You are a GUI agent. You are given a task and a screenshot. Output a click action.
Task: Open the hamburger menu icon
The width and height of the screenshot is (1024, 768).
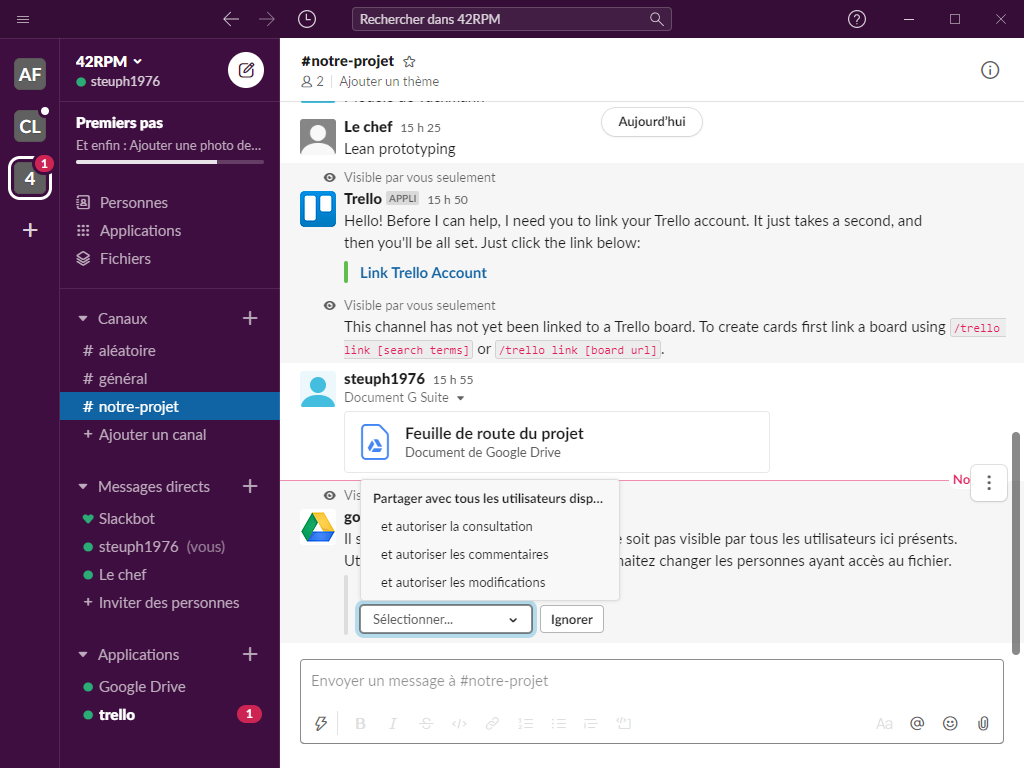(23, 19)
